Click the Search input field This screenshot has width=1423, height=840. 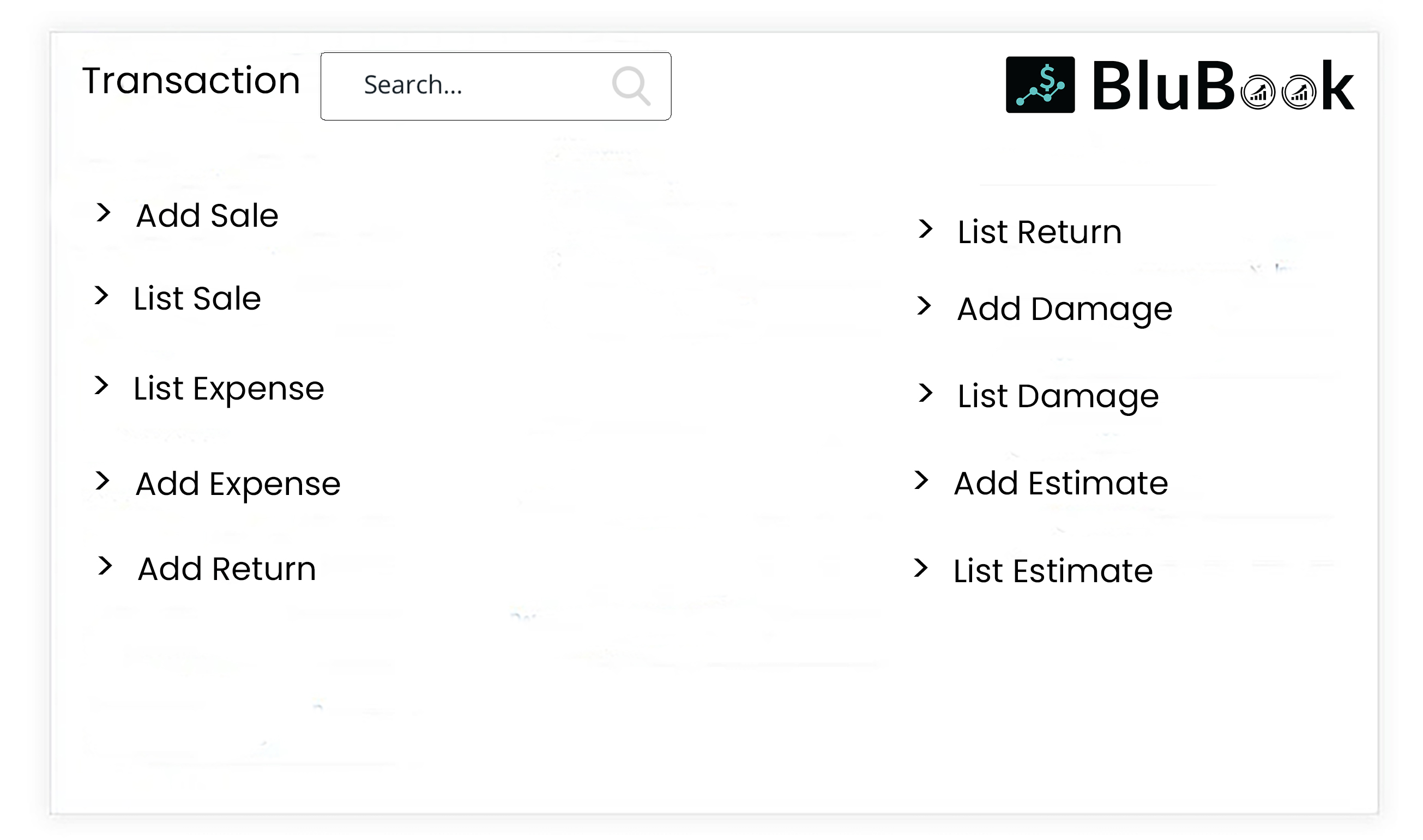coord(475,86)
